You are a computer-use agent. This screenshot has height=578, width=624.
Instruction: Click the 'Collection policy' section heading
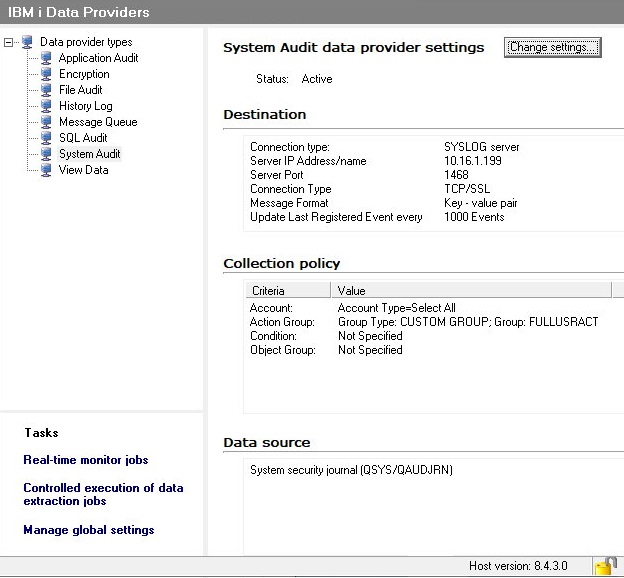pyautogui.click(x=282, y=264)
